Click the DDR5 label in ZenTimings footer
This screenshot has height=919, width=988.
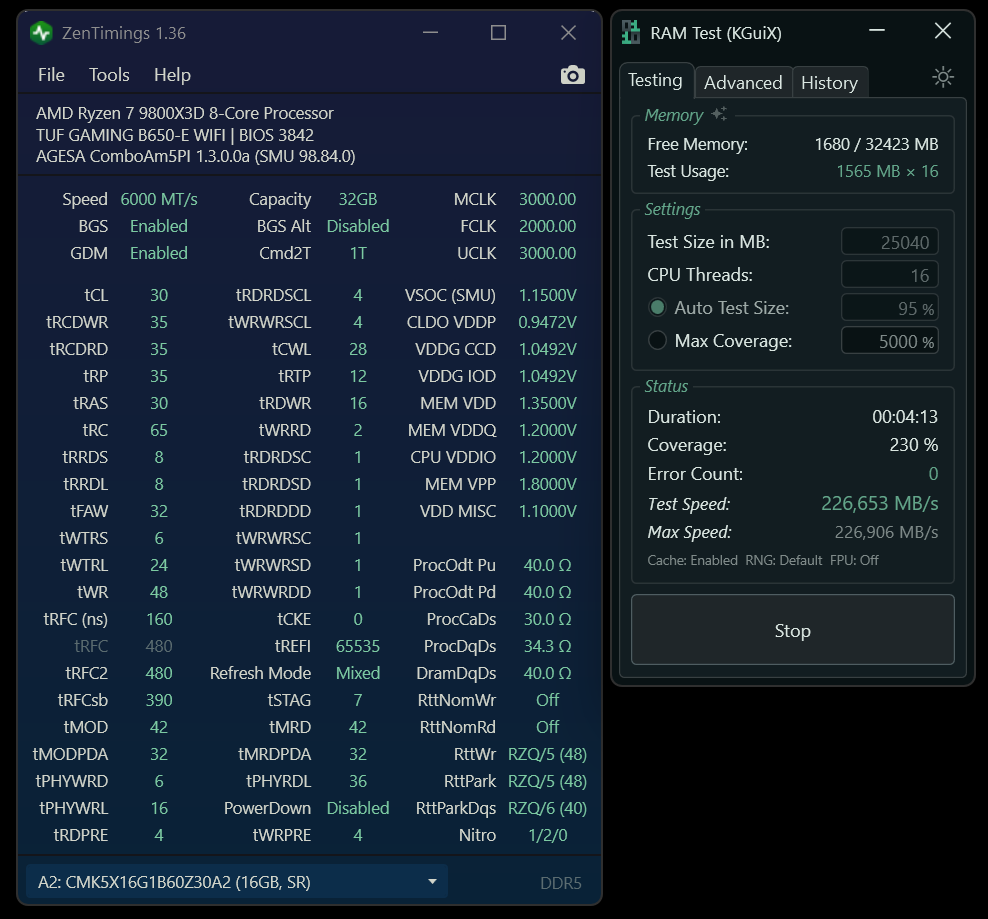click(561, 883)
